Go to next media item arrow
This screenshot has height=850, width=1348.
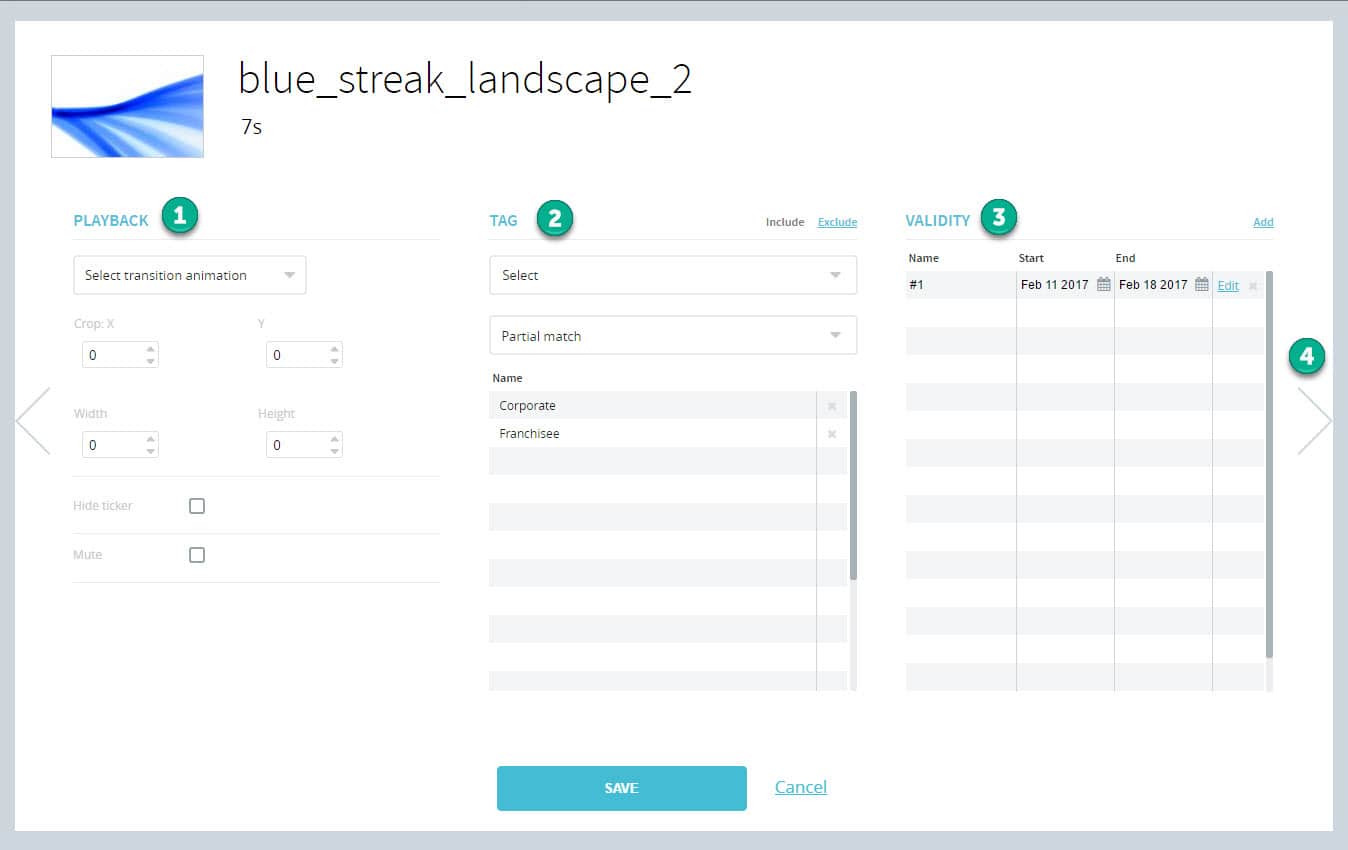(1314, 421)
